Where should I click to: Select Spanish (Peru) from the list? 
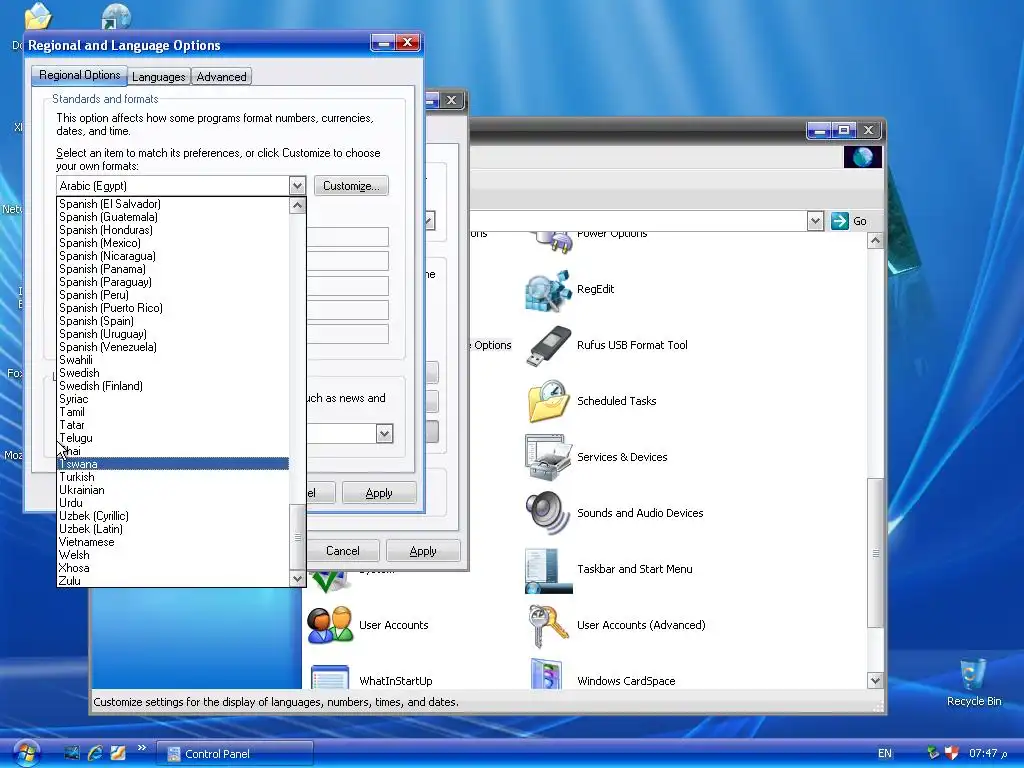pos(173,295)
